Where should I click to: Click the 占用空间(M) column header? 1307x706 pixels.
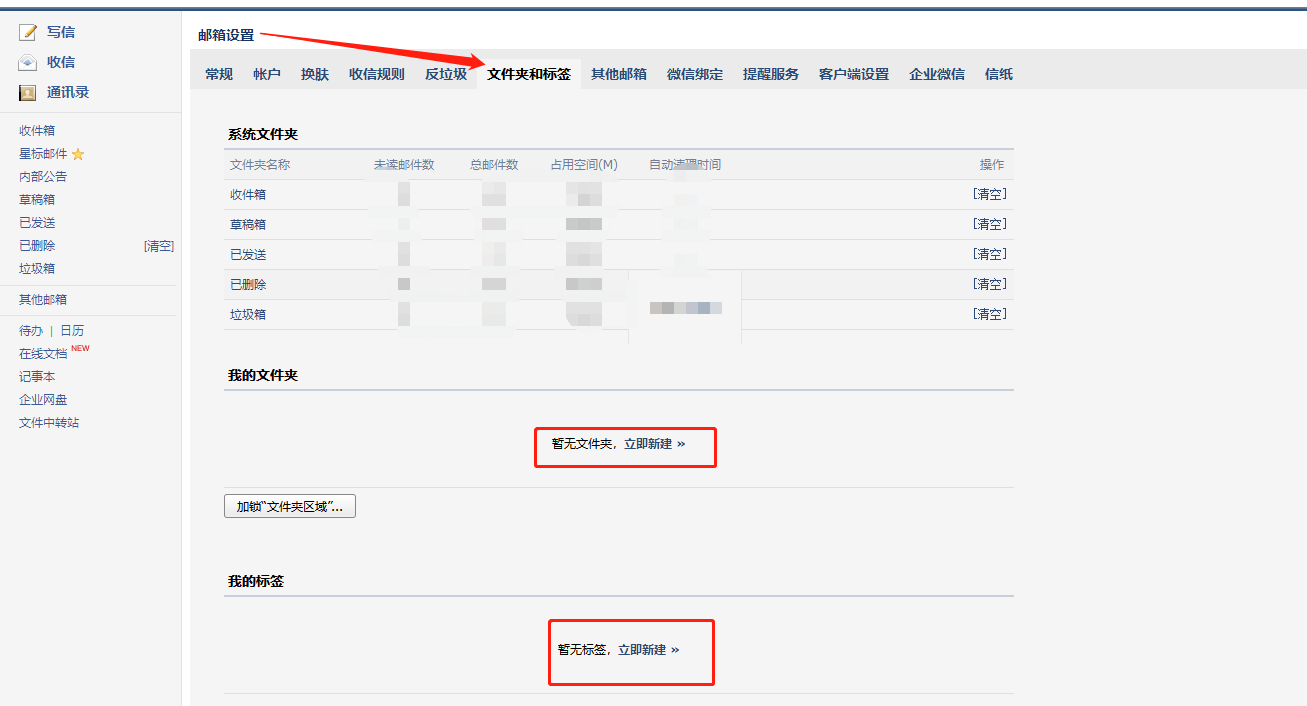point(584,165)
